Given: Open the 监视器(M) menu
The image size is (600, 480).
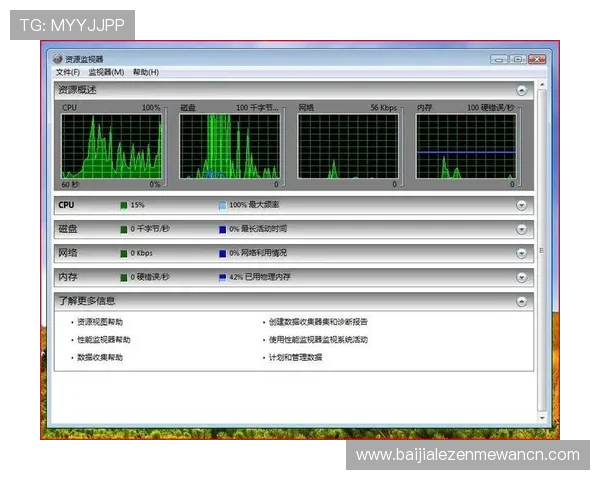Looking at the screenshot, I should click(106, 73).
